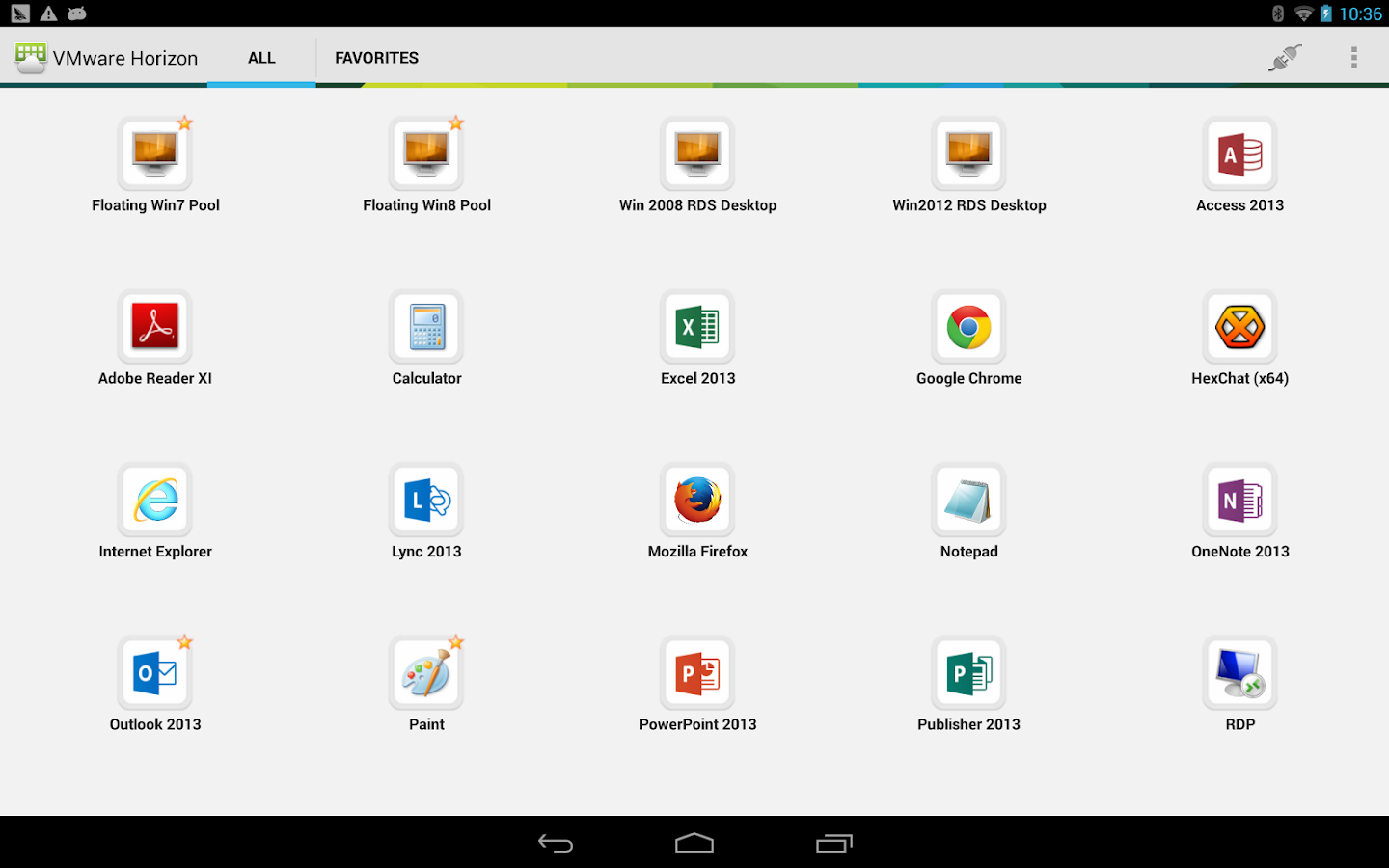1389x868 pixels.
Task: Switch to the ALL tab
Action: pyautogui.click(x=261, y=58)
